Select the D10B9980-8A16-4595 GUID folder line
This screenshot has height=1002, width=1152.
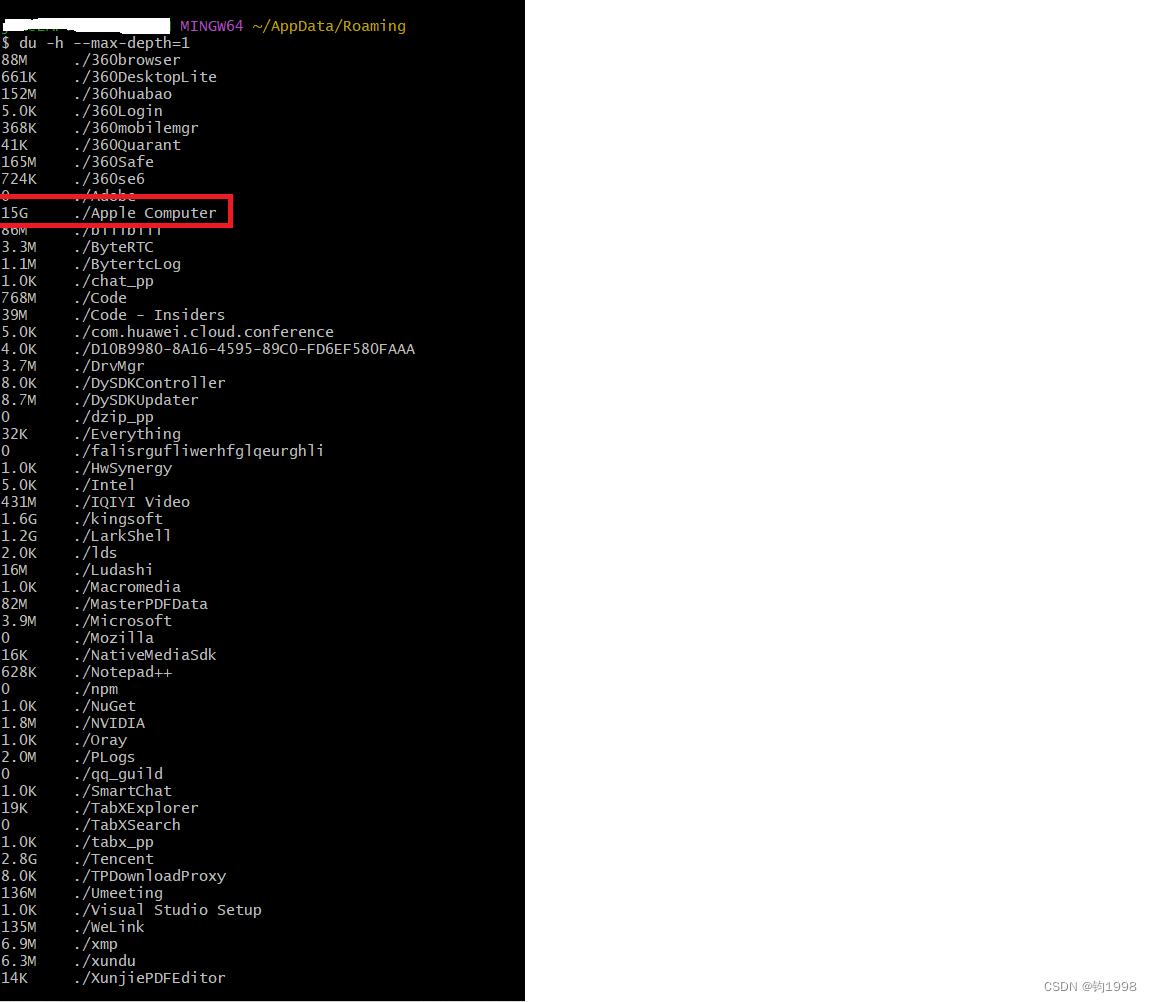click(x=208, y=348)
